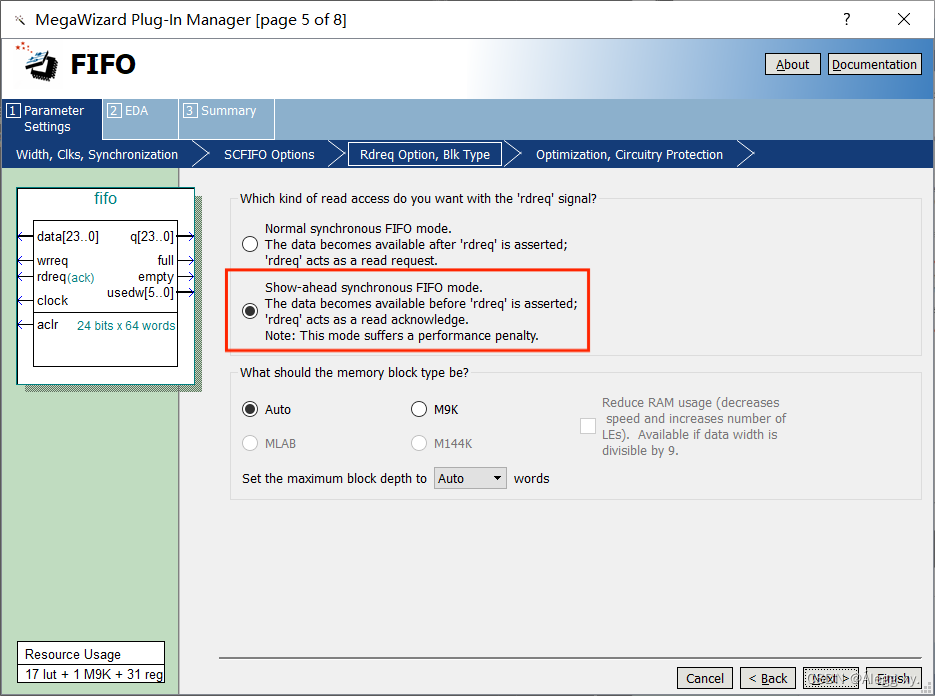This screenshot has height=696, width=935.
Task: Click the data[23..0] port label
Action: click(x=67, y=236)
